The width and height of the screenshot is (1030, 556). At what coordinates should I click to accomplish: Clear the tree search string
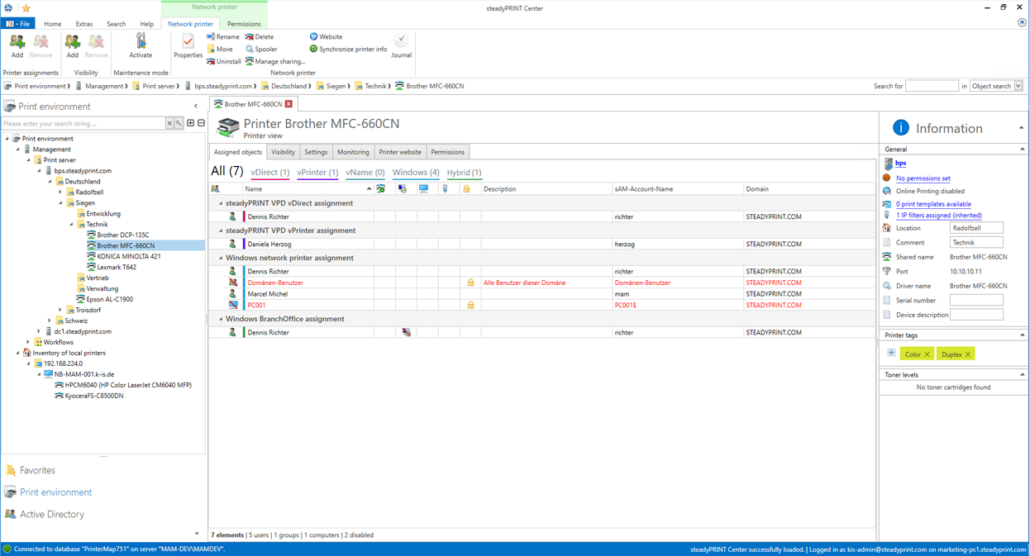[169, 123]
